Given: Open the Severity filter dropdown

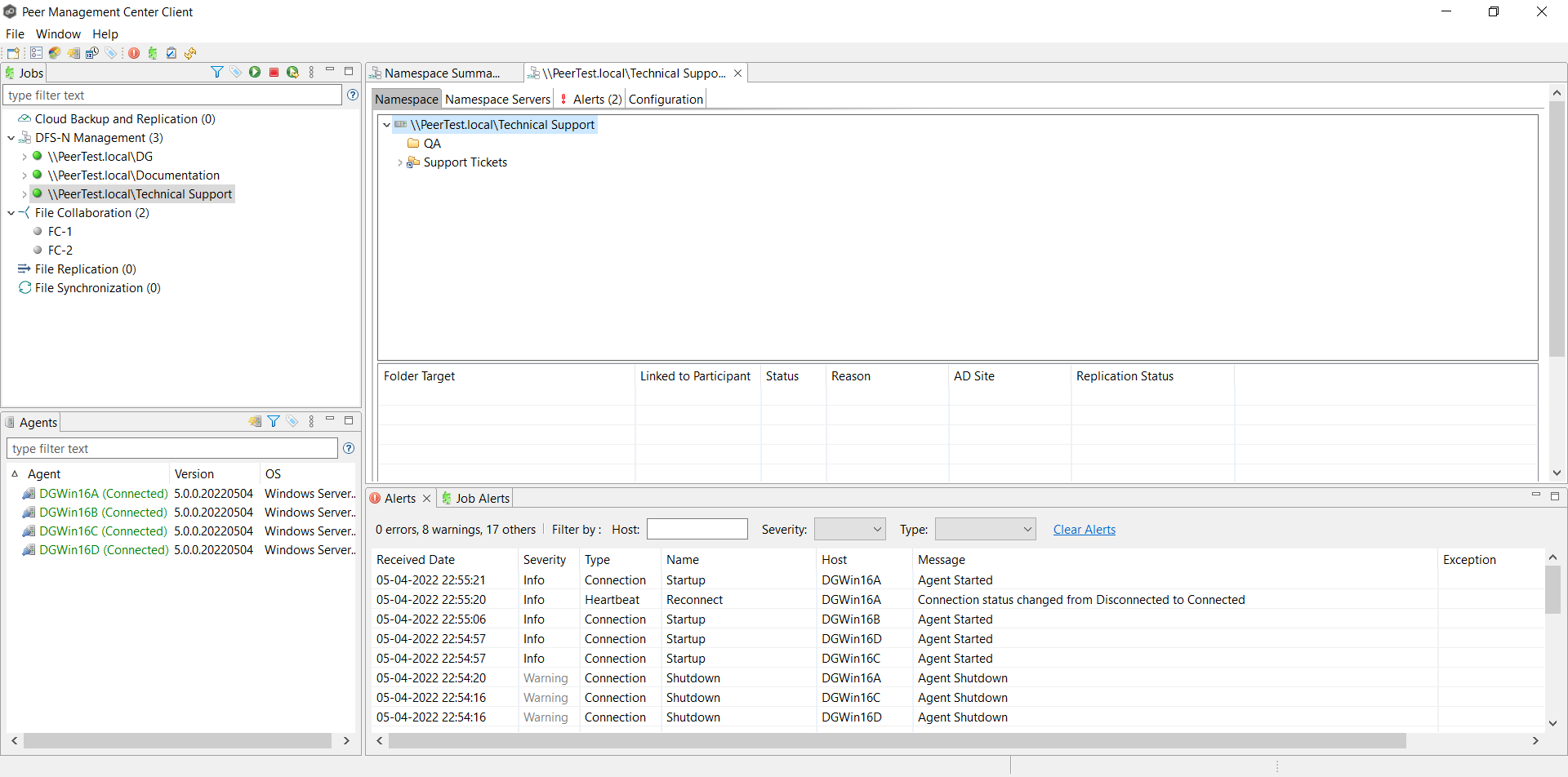Looking at the screenshot, I should [x=850, y=529].
